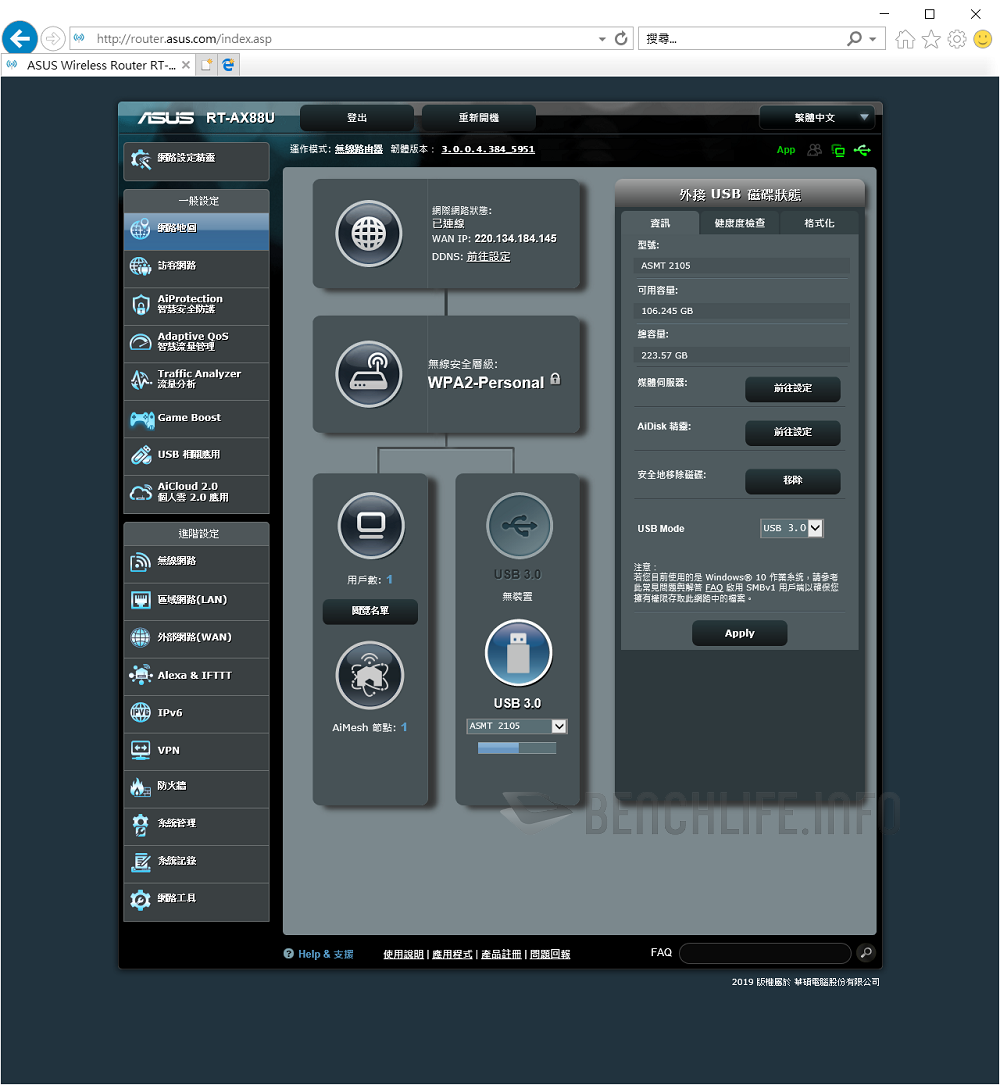Screen dimensions: 1000x1085
Task: Click the 重新開機 reboot button
Action: tap(479, 118)
